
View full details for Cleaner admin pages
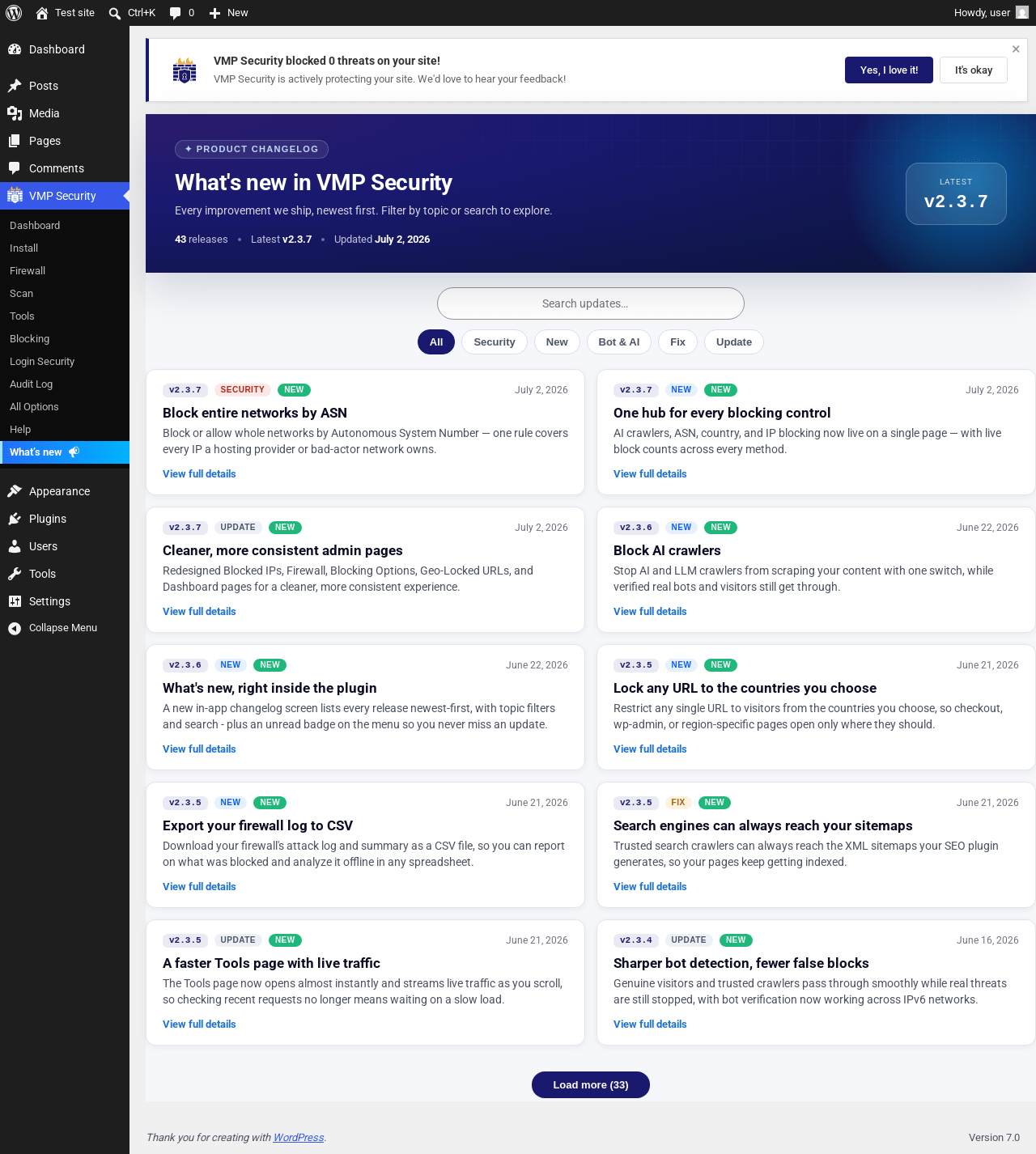pyautogui.click(x=199, y=612)
